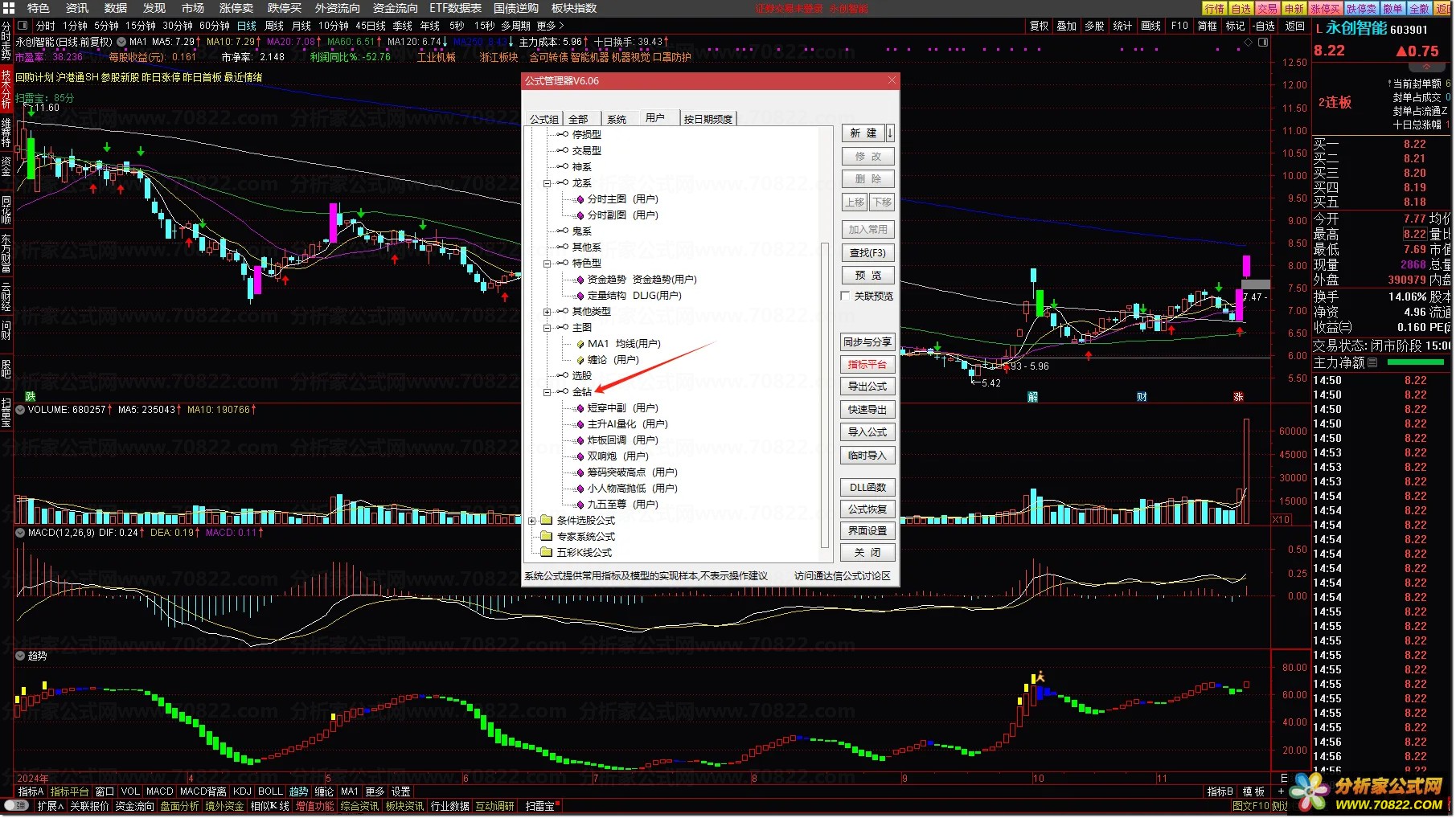The height and width of the screenshot is (818, 1456).
Task: Click the purple diamond icon beside 资金趋势
Action: point(580,280)
